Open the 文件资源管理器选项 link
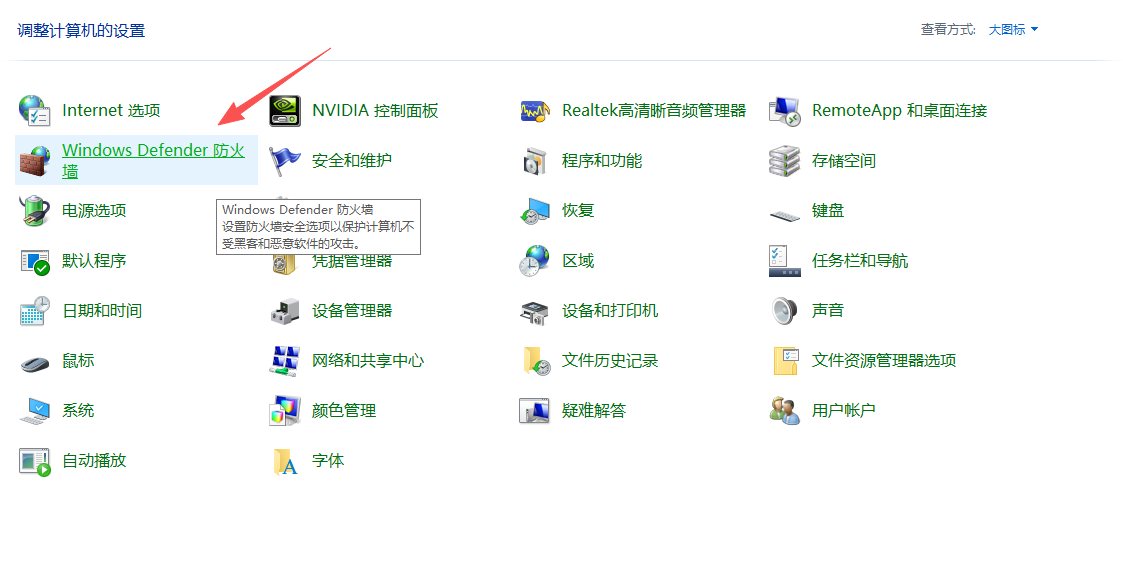The width and height of the screenshot is (1123, 567). (x=884, y=361)
